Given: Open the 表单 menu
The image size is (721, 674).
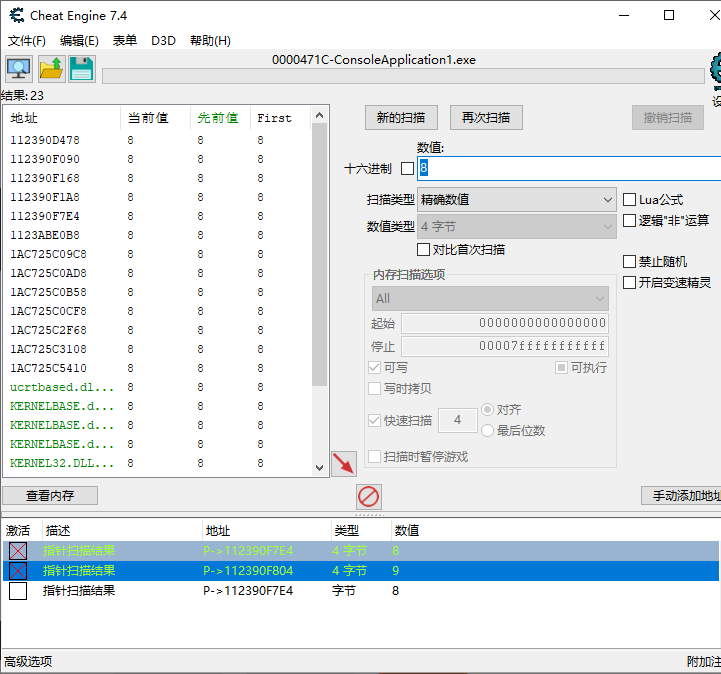Looking at the screenshot, I should [x=125, y=41].
